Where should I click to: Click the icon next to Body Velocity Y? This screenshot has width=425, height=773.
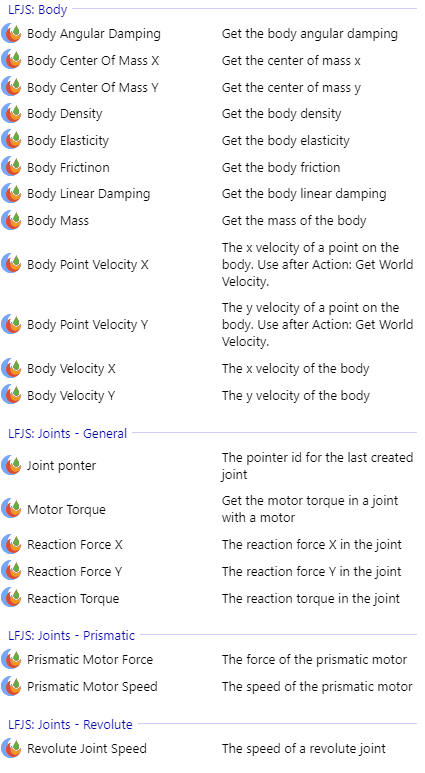pyautogui.click(x=11, y=395)
